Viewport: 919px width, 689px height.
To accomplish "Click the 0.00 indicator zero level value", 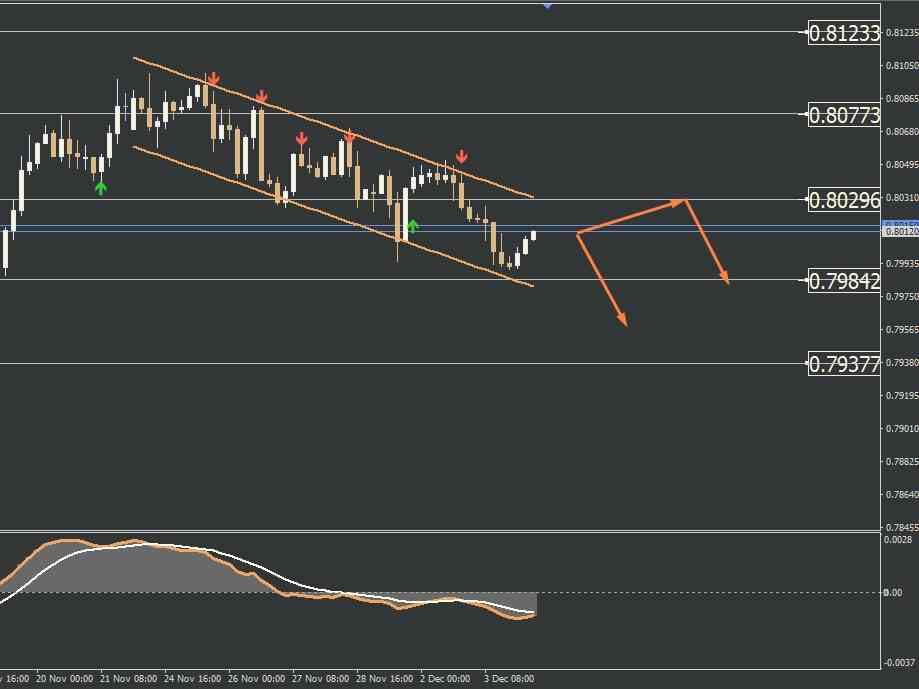I will click(x=893, y=593).
